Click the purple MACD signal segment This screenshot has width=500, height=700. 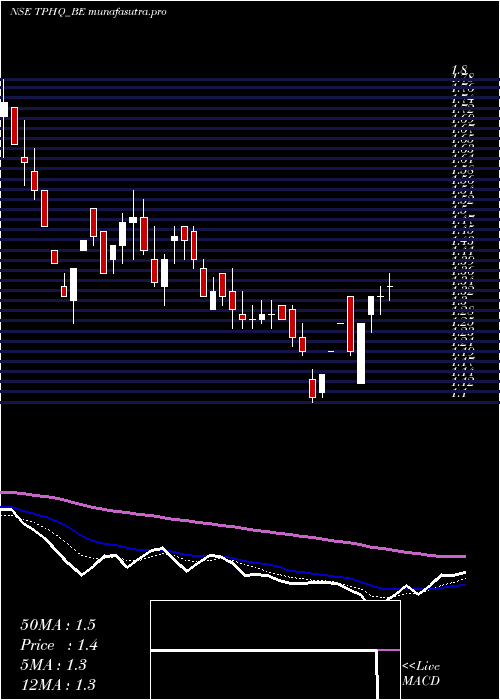(x=389, y=650)
